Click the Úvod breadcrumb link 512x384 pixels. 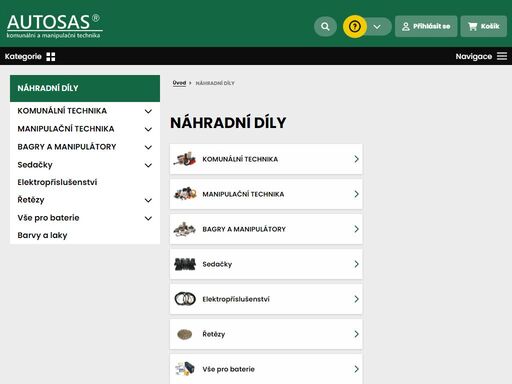coord(179,83)
